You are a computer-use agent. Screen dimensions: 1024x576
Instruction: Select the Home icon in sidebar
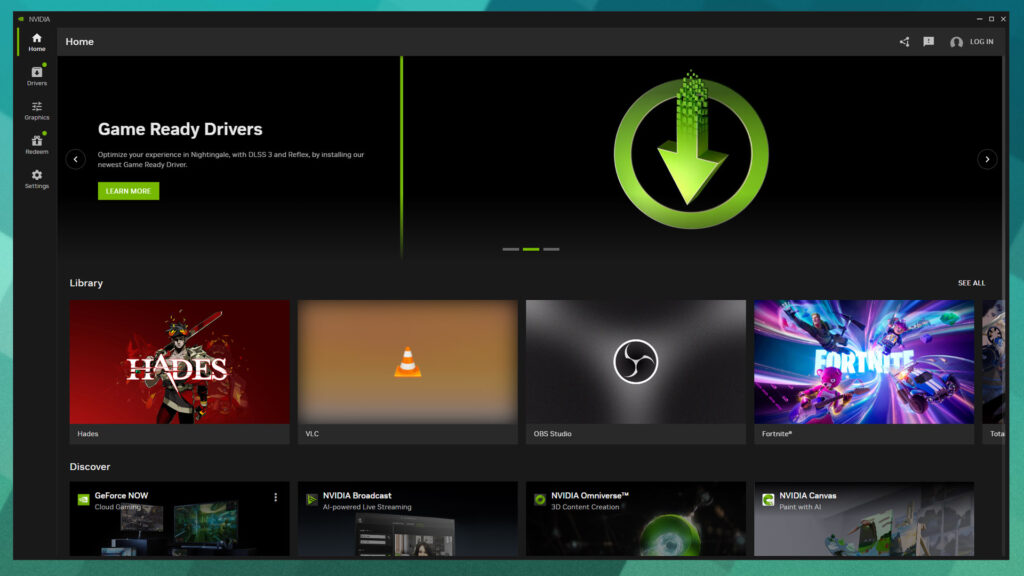tap(37, 42)
